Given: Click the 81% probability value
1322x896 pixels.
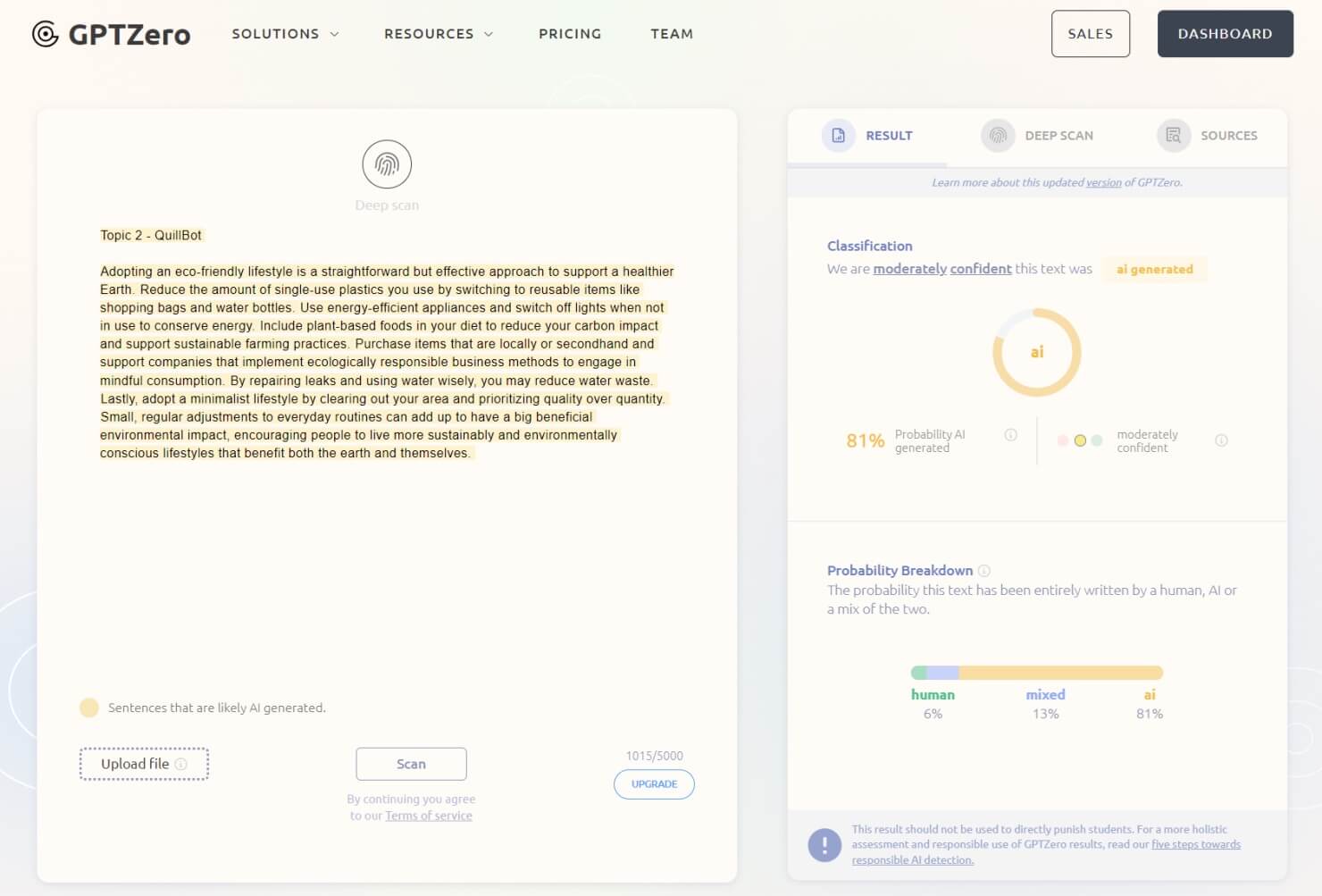Looking at the screenshot, I should point(865,440).
